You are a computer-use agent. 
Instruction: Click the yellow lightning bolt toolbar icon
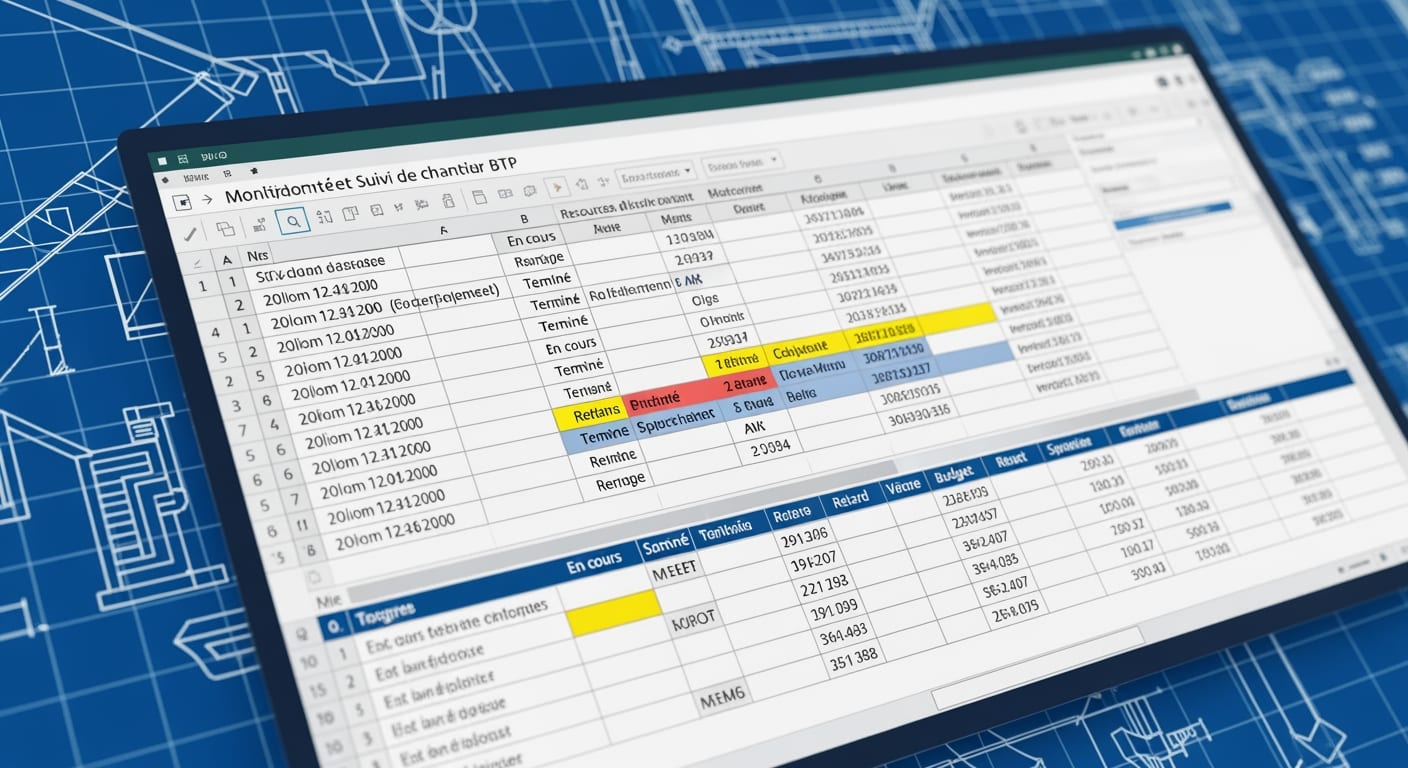point(558,186)
